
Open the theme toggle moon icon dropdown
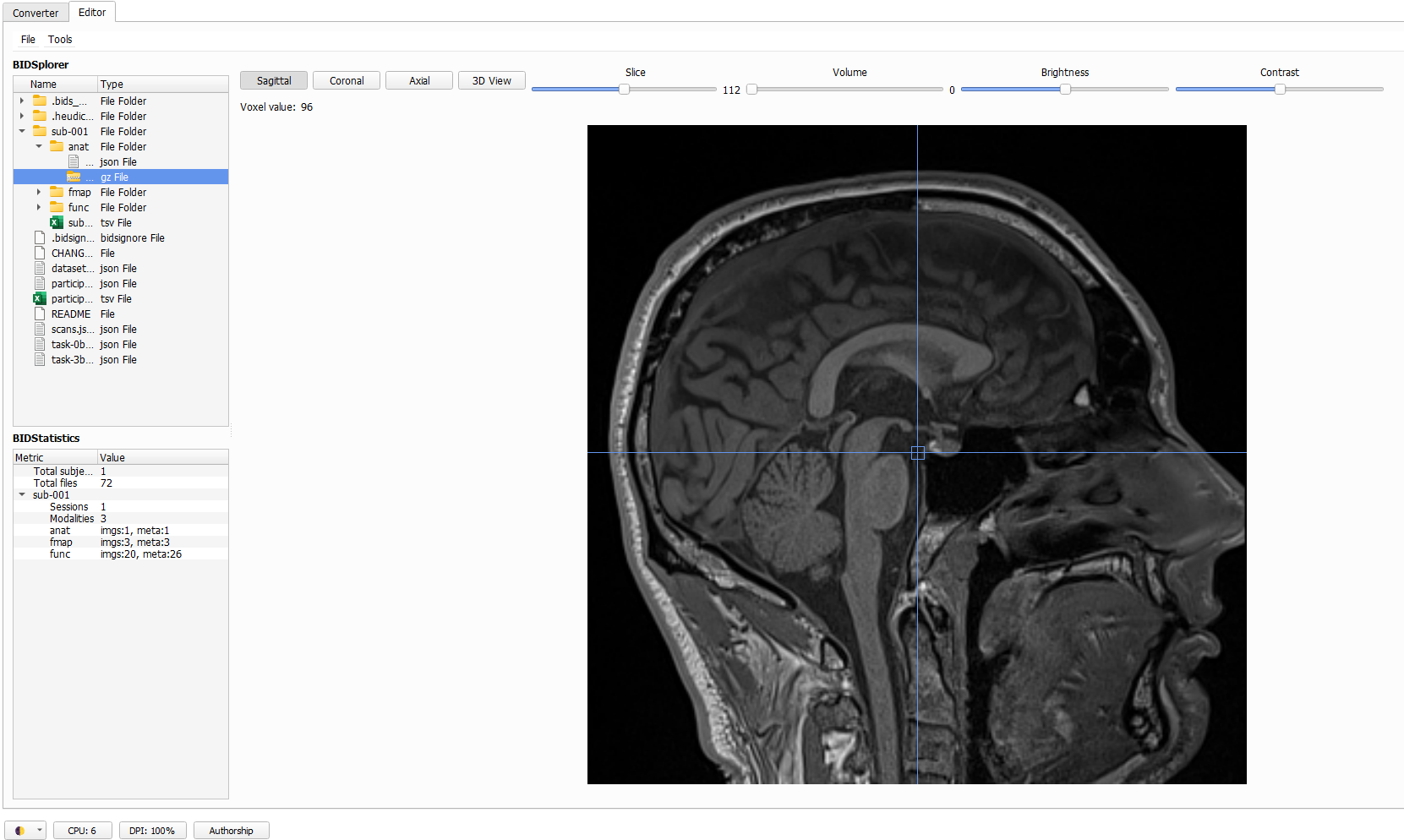pos(27,831)
